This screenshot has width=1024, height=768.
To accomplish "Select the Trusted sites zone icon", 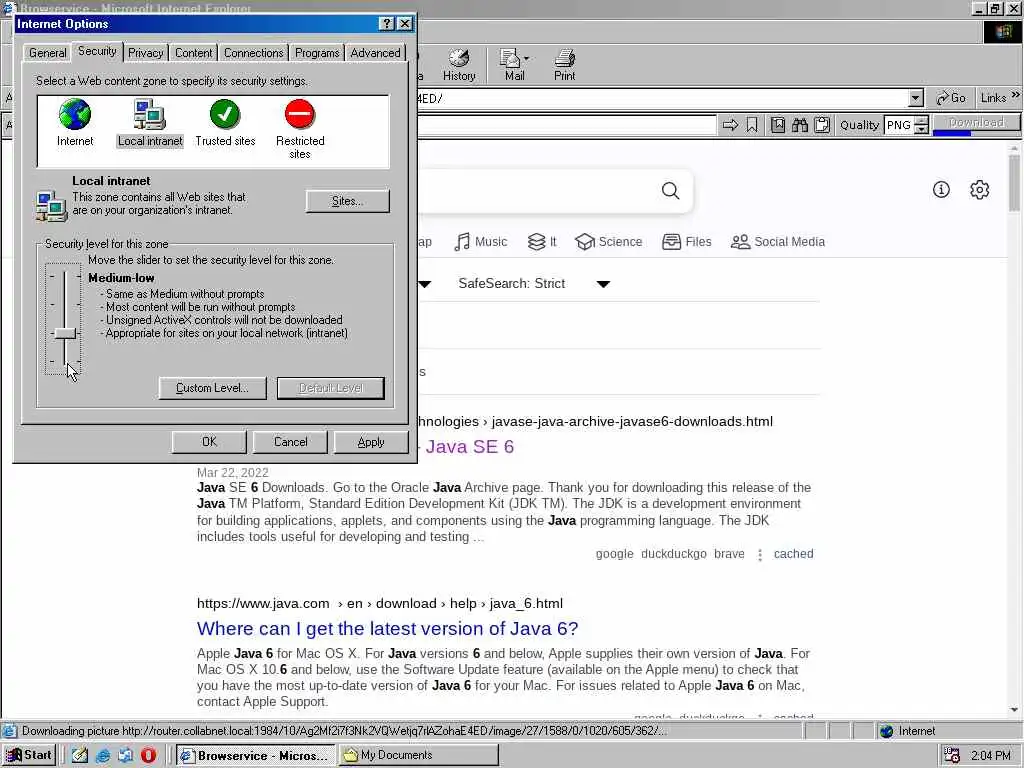I will [225, 114].
